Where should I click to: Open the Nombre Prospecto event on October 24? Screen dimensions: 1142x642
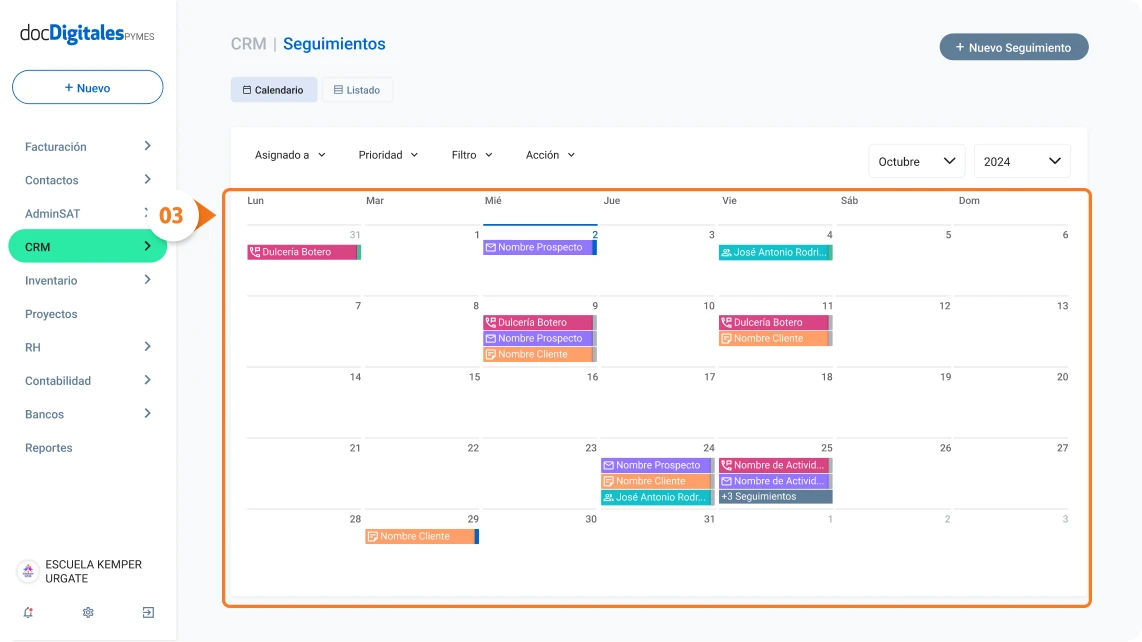point(658,466)
